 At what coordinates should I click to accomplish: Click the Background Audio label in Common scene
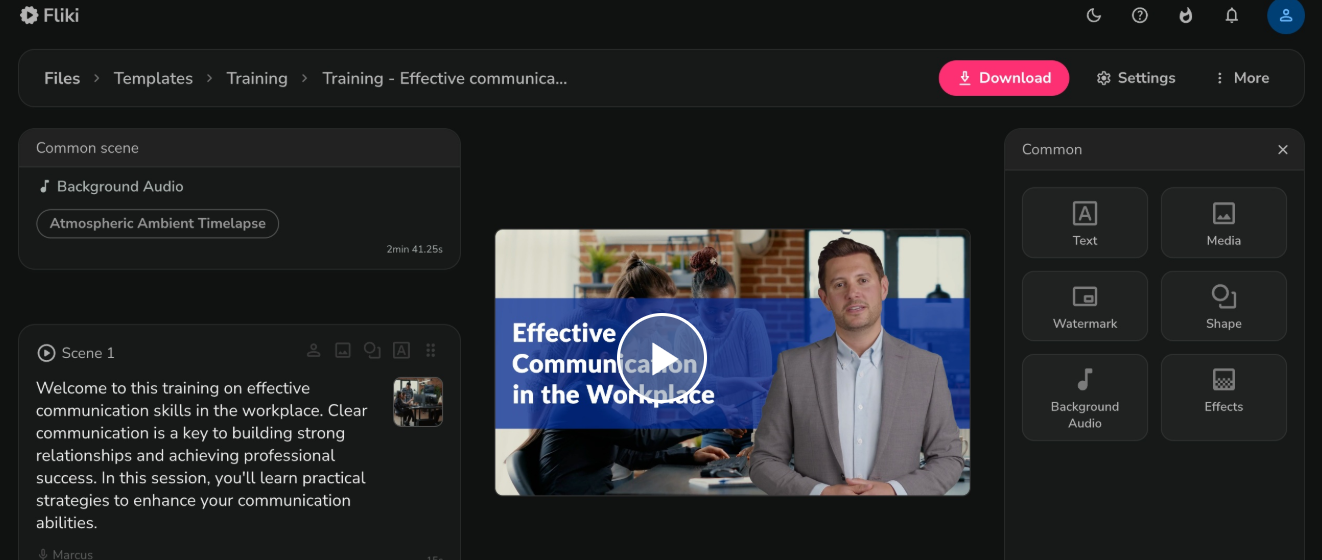(111, 186)
